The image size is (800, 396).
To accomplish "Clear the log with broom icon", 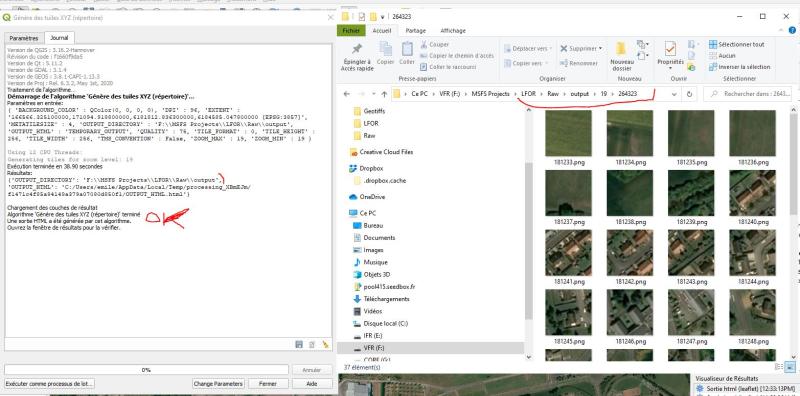I will (x=326, y=344).
